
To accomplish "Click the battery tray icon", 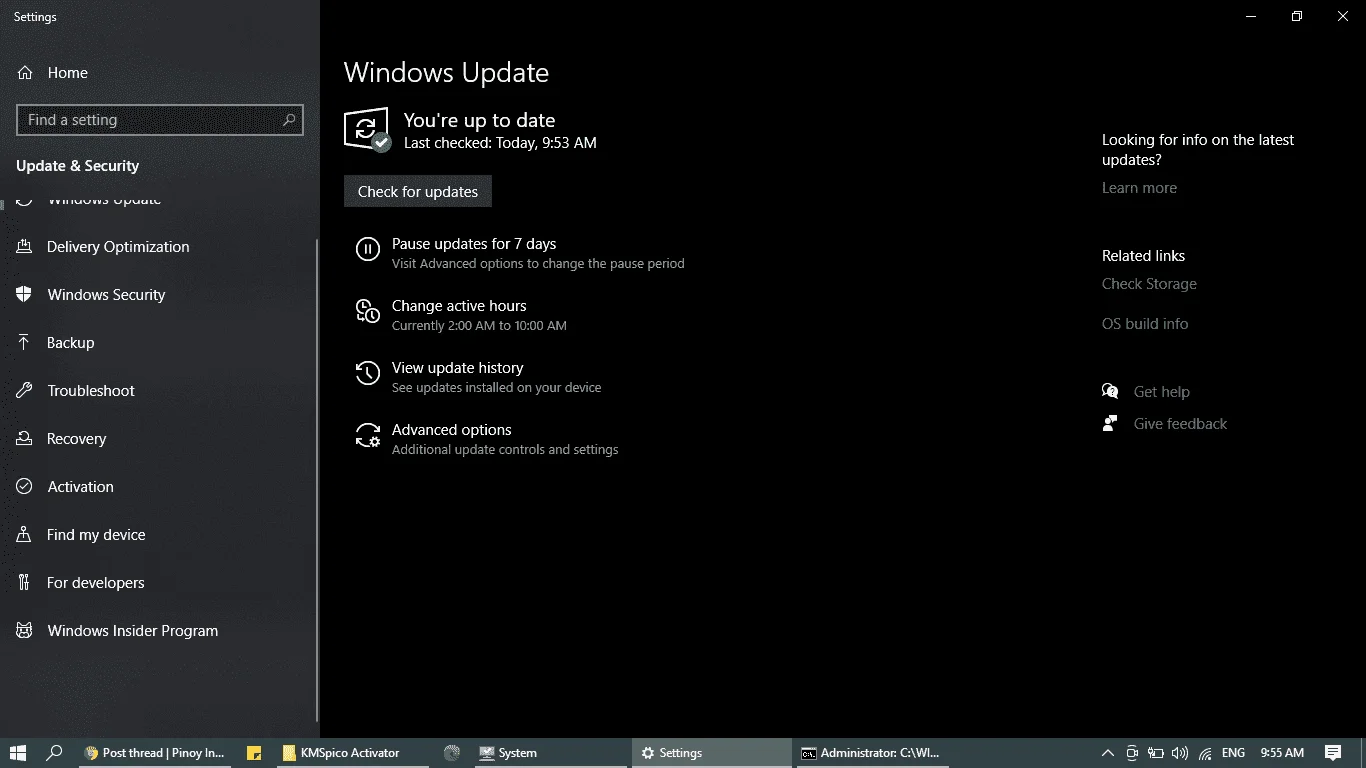I will point(1156,753).
